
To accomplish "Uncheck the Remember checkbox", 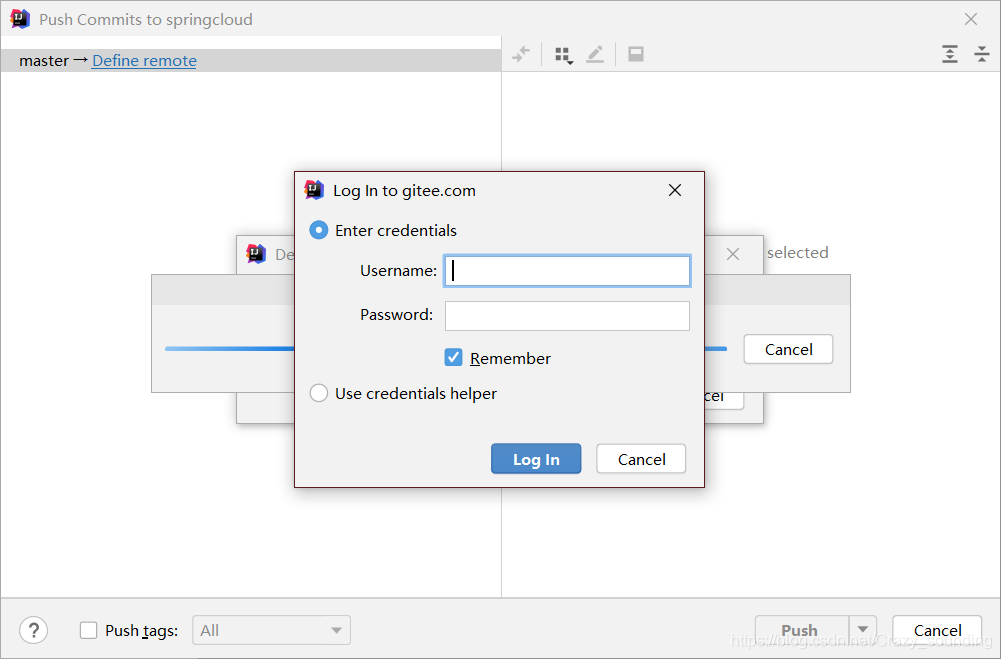I will tap(453, 358).
